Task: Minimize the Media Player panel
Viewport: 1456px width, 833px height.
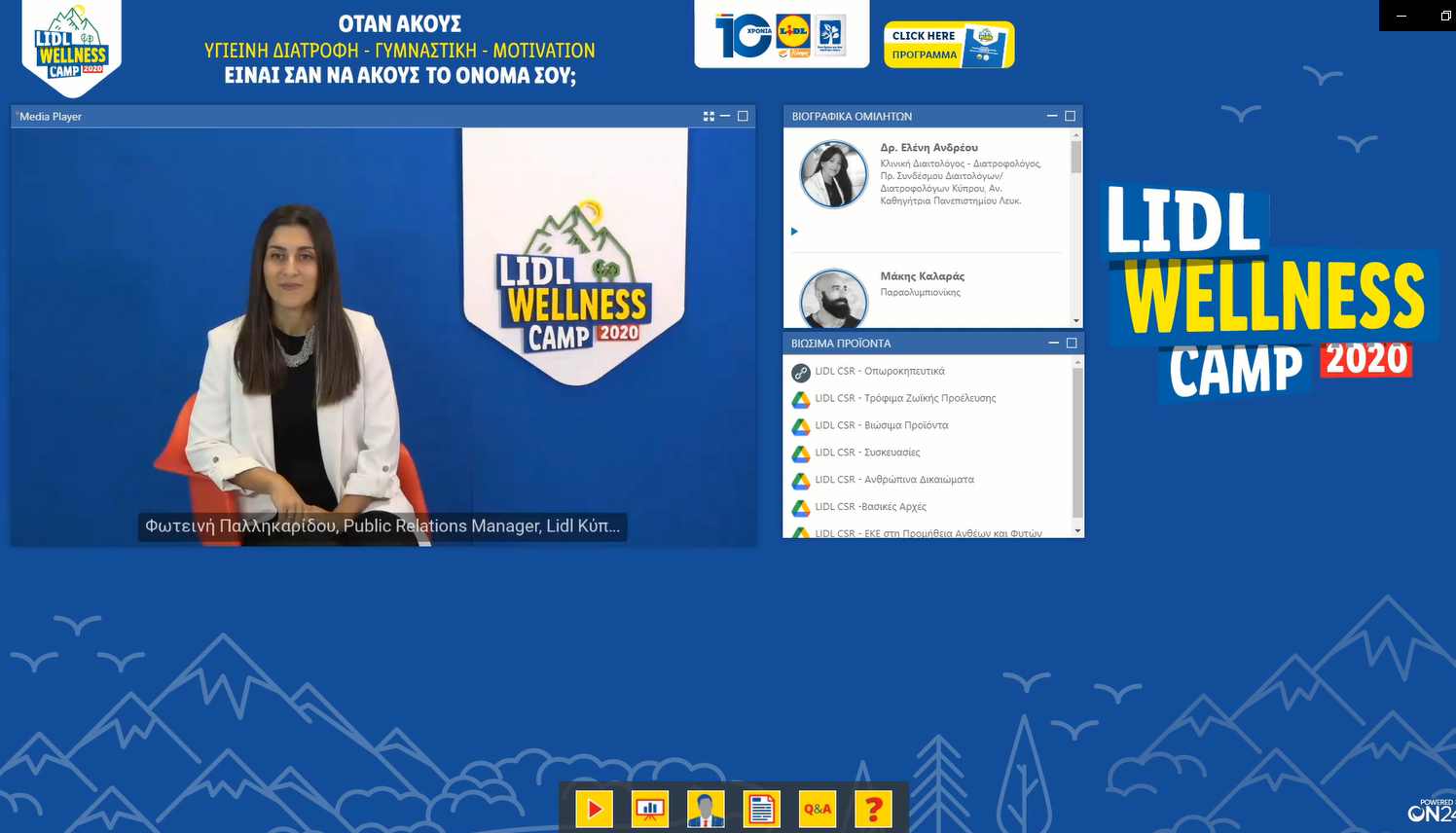Action: pyautogui.click(x=725, y=116)
